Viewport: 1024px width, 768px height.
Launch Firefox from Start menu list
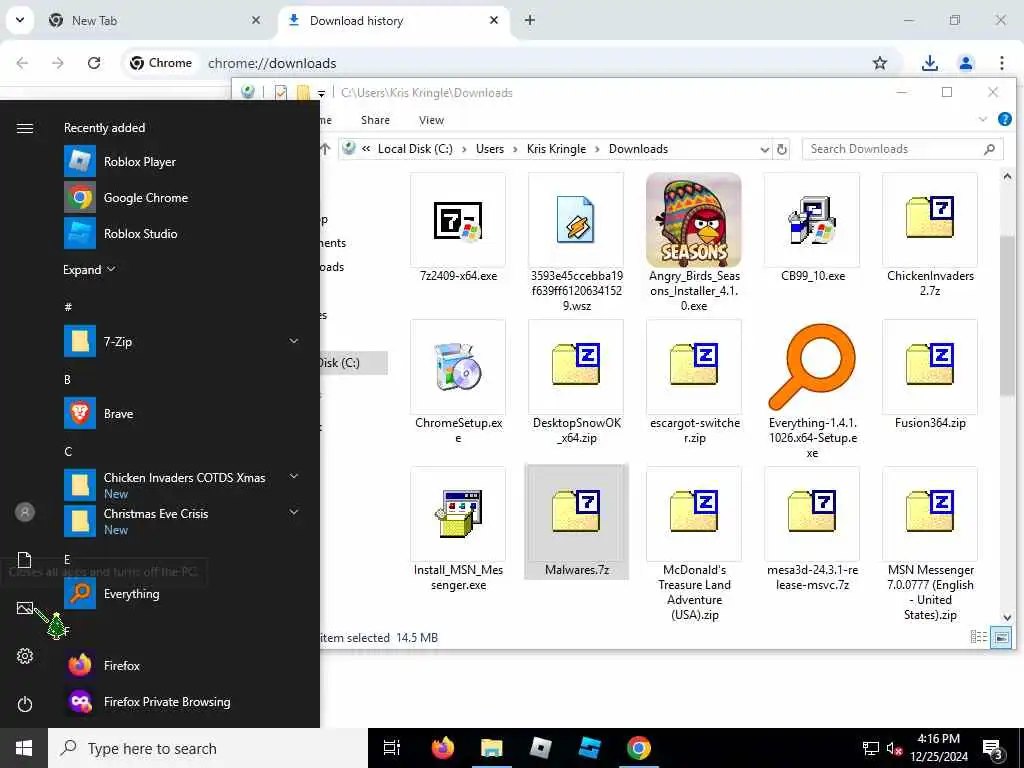click(x=182, y=665)
